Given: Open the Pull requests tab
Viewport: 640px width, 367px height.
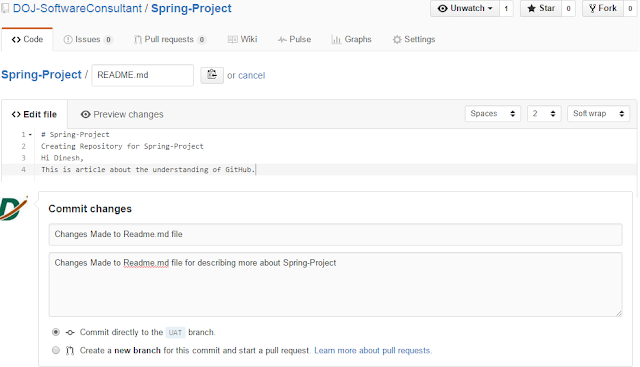Looking at the screenshot, I should pos(170,39).
